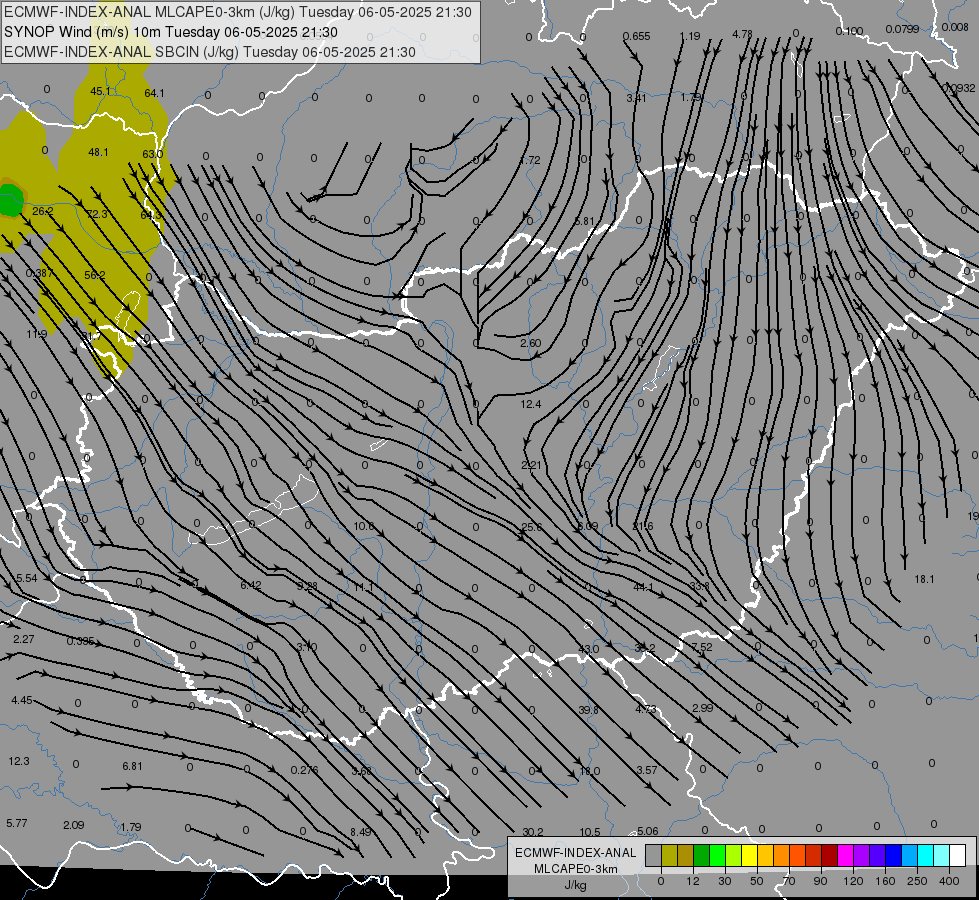Click the legend tick label '120'
The height and width of the screenshot is (900, 979).
click(853, 881)
